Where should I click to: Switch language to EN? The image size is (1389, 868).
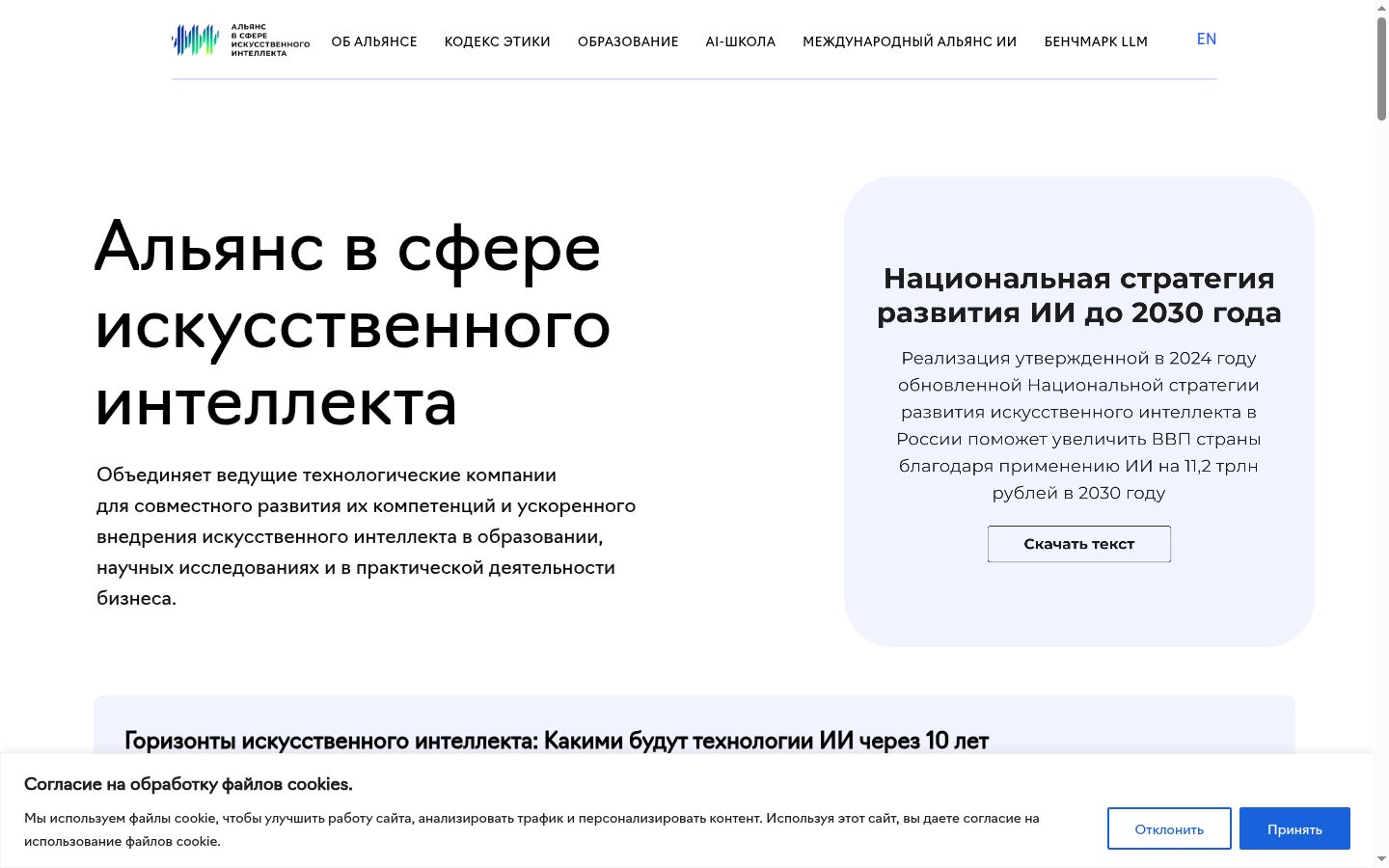click(x=1207, y=40)
